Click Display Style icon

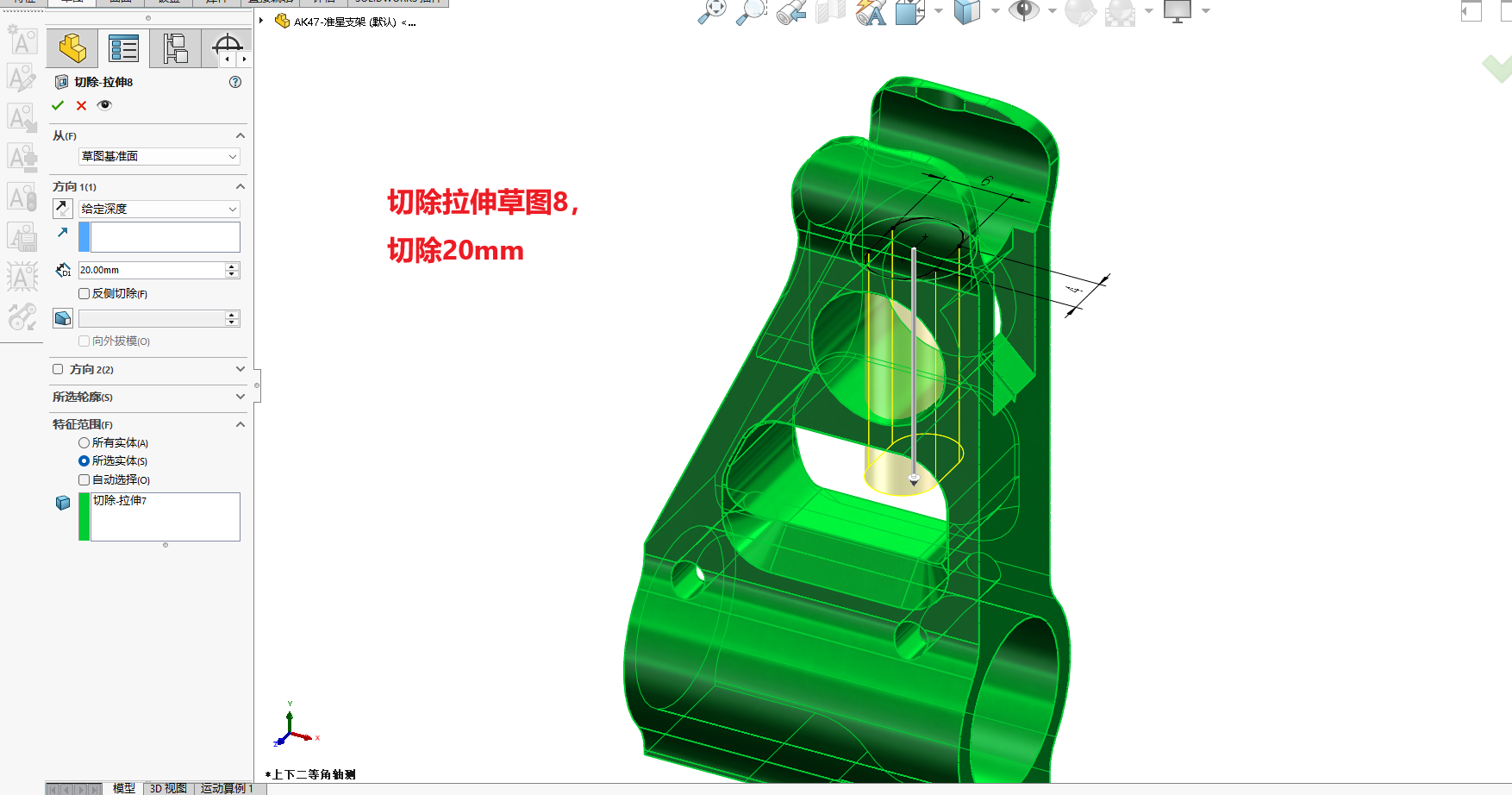pos(967,11)
